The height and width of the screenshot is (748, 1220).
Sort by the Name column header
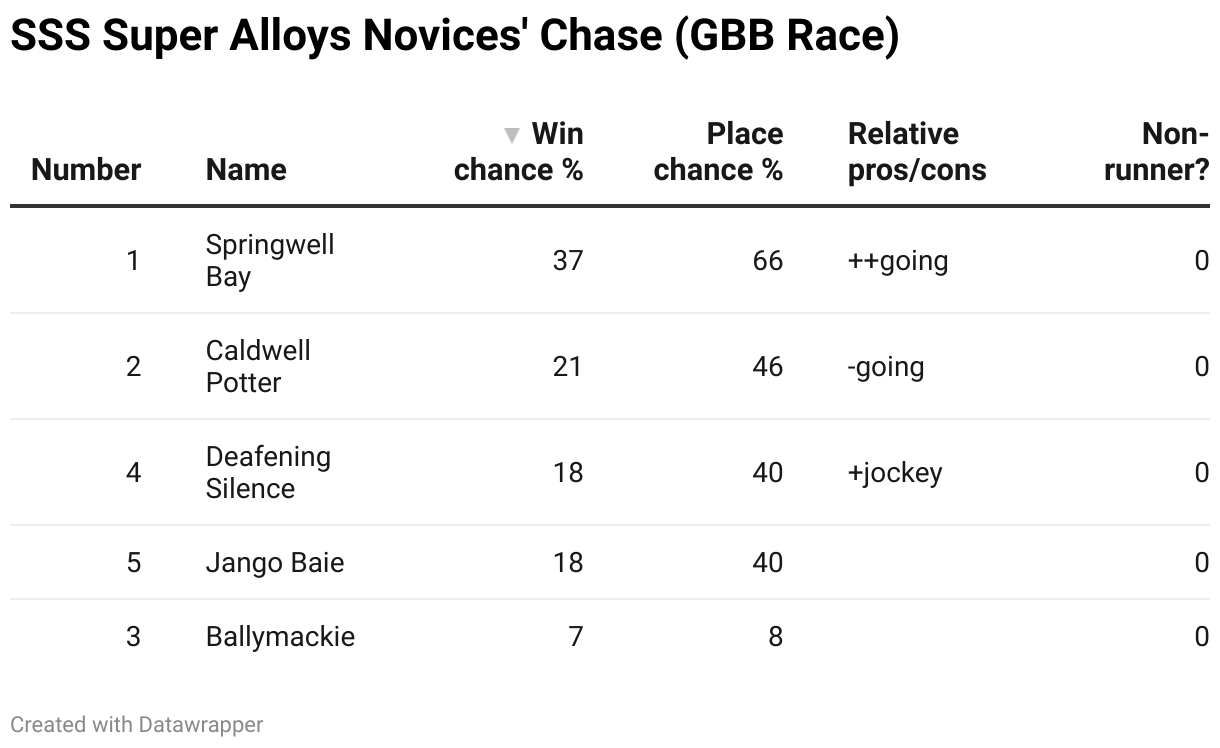pos(246,170)
